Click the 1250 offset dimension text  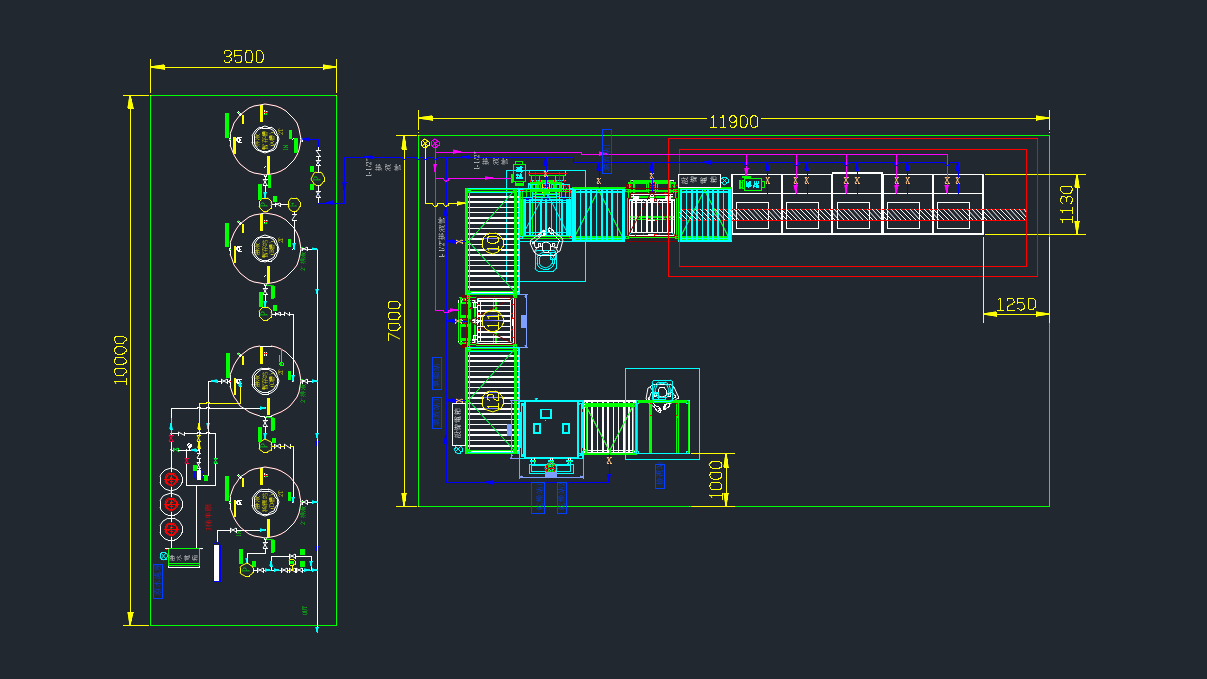point(1016,305)
